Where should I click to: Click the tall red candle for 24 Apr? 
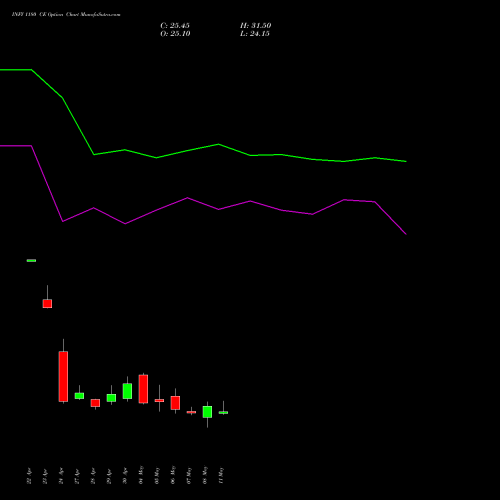click(63, 376)
